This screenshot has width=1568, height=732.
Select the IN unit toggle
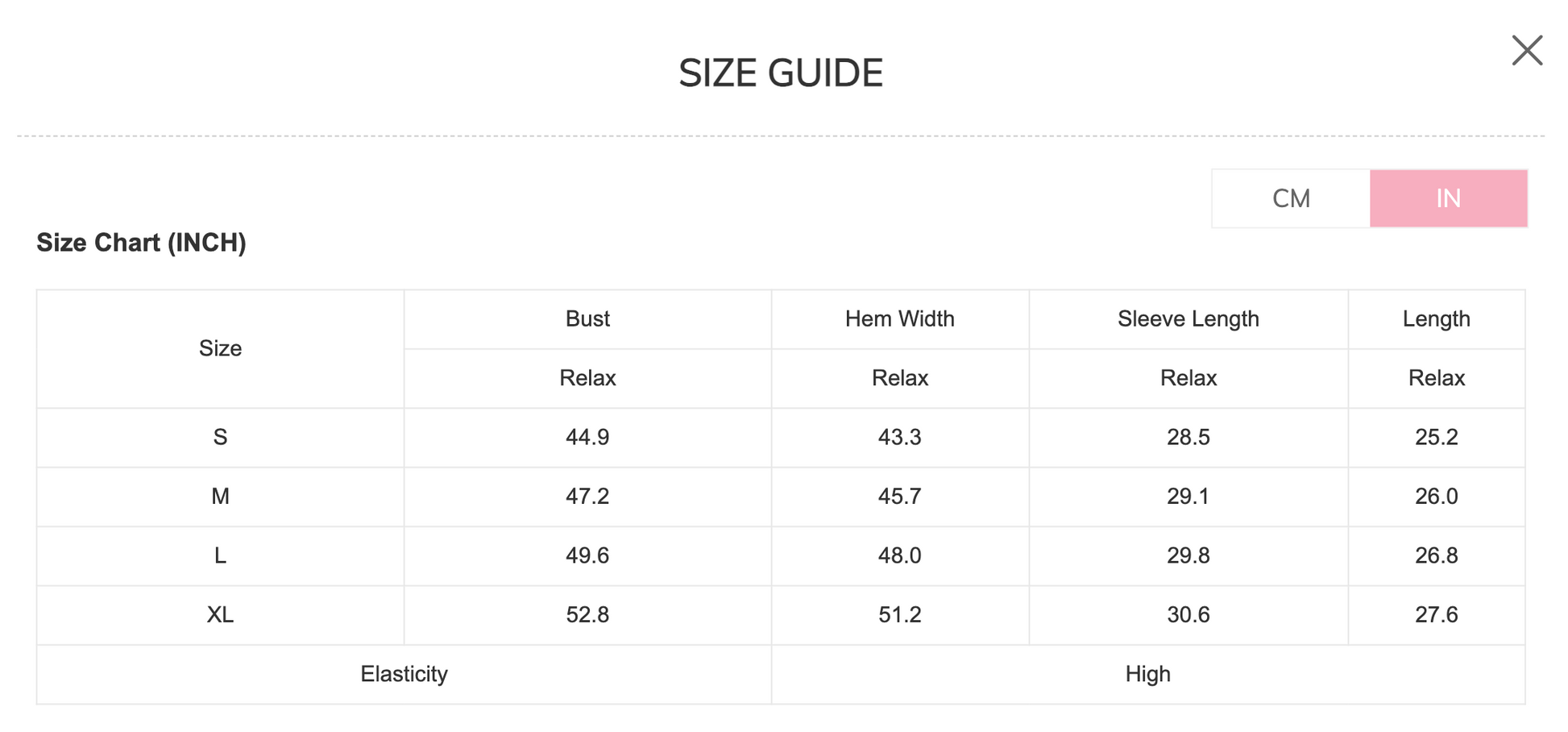pos(1448,198)
